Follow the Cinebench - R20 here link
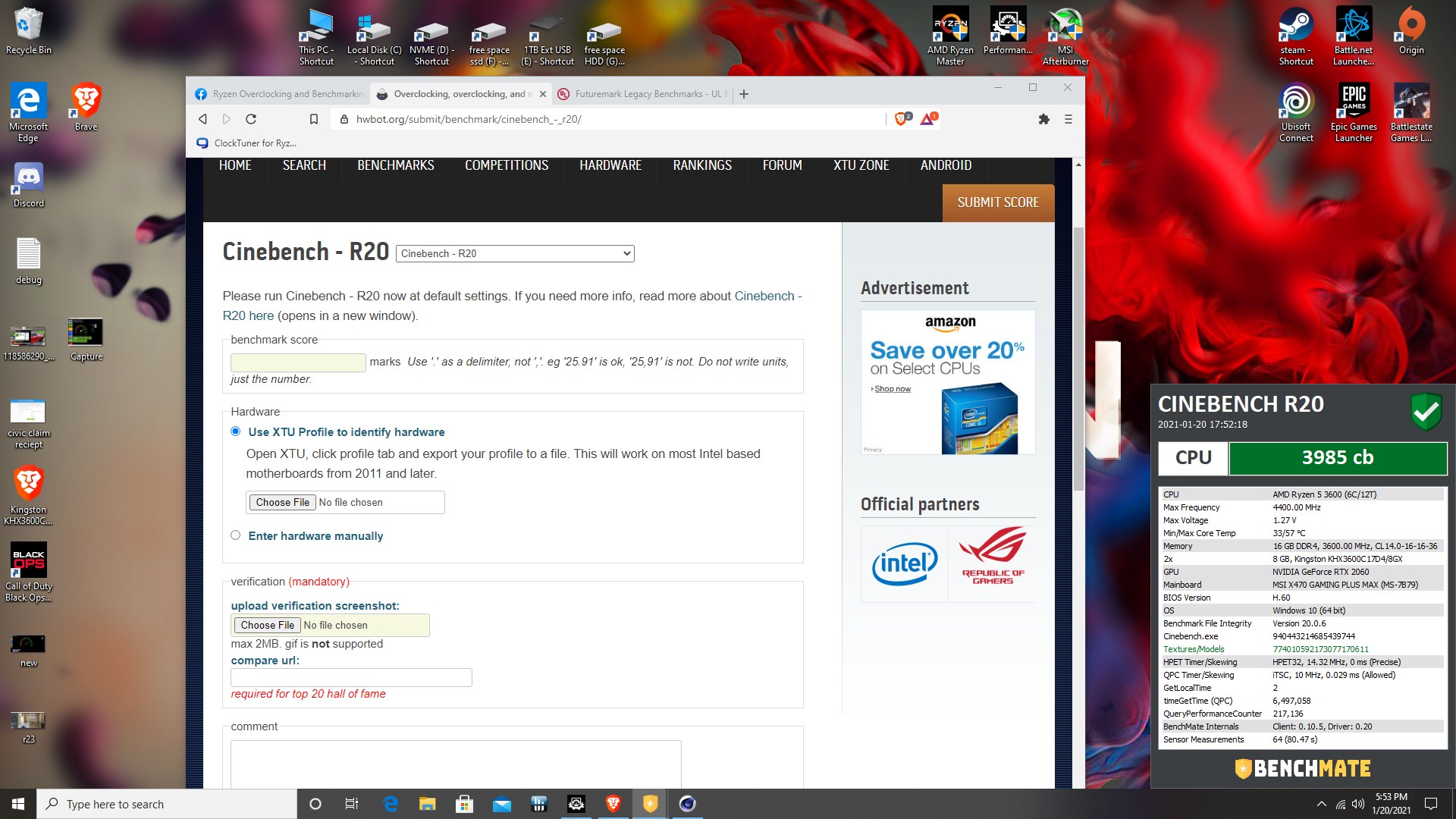This screenshot has height=819, width=1456. tap(512, 306)
